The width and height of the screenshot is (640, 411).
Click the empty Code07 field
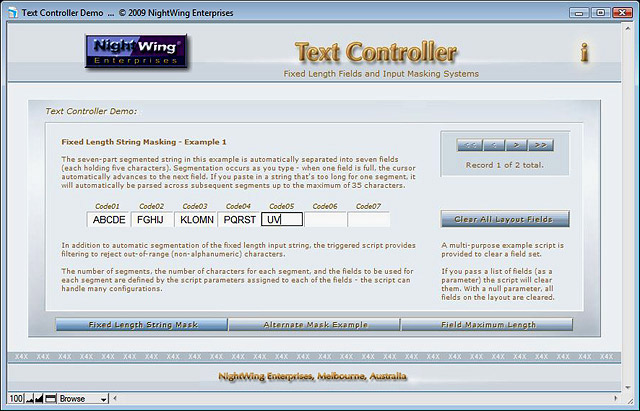[369, 220]
